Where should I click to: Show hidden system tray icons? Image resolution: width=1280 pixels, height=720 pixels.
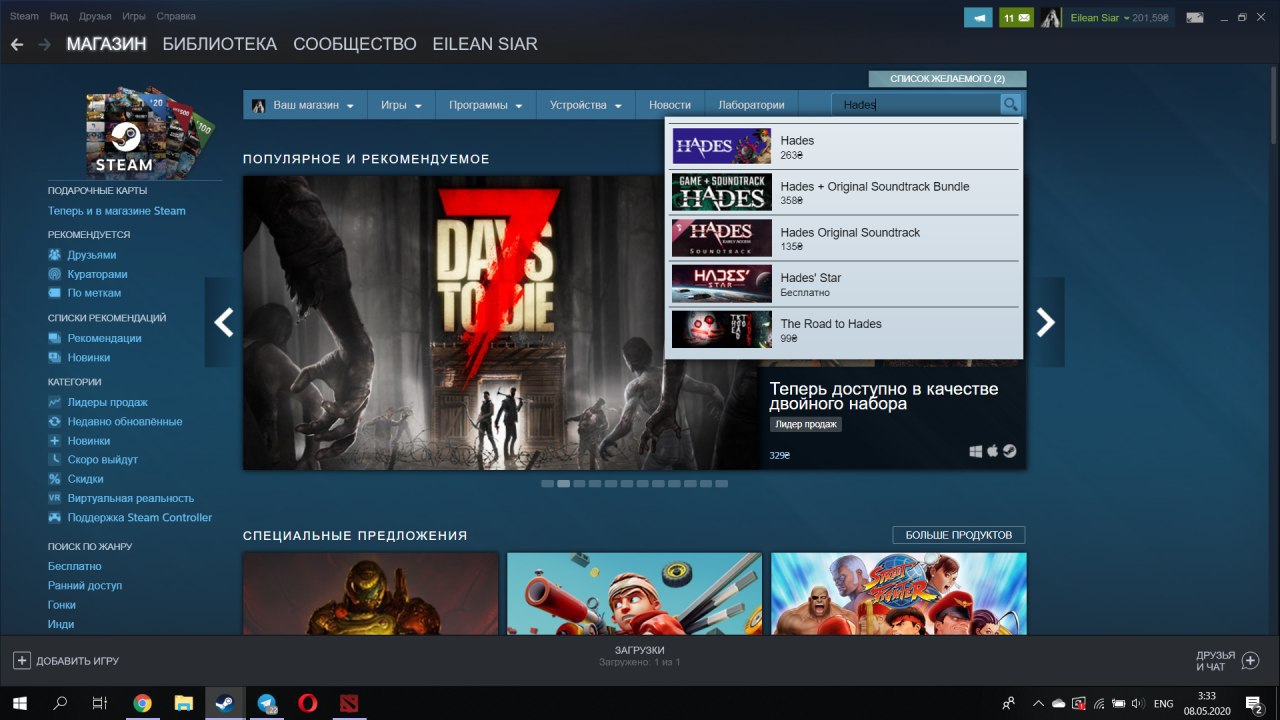click(x=1038, y=703)
